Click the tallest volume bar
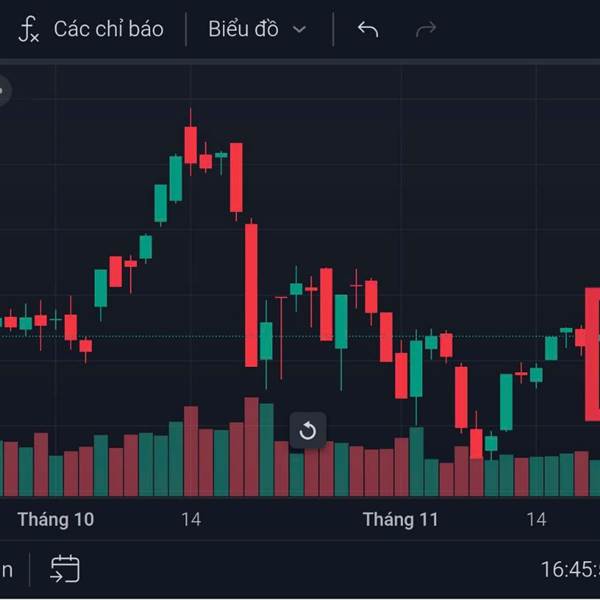600x600 pixels. pos(251,447)
